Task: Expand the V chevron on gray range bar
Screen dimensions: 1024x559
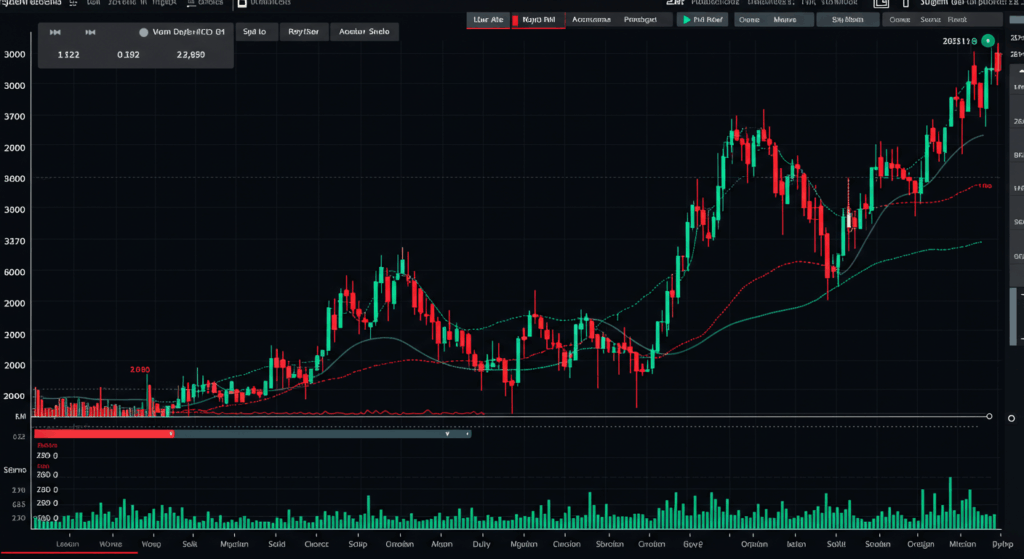Action: point(447,434)
